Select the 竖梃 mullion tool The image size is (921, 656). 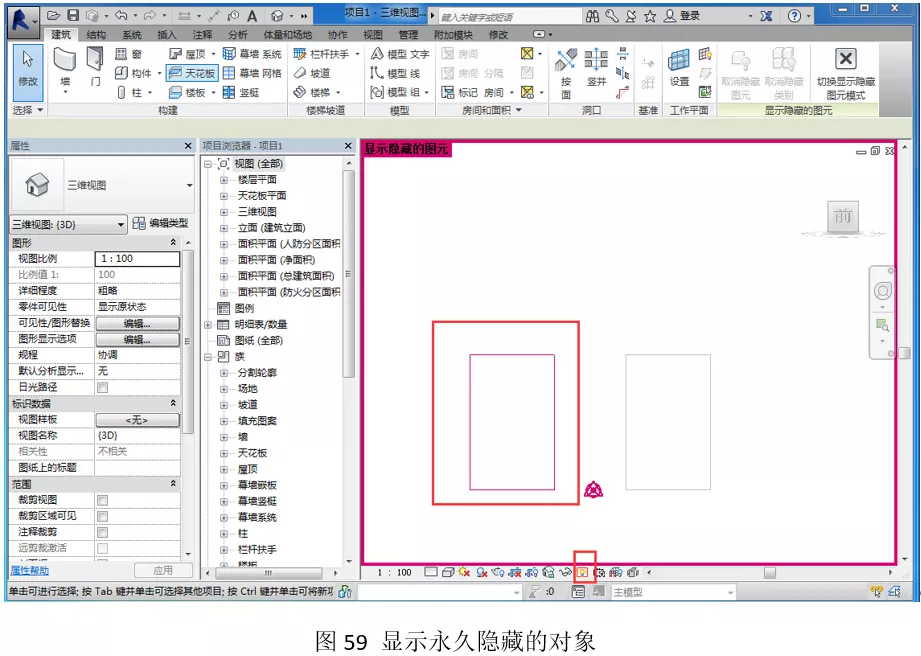click(241, 92)
